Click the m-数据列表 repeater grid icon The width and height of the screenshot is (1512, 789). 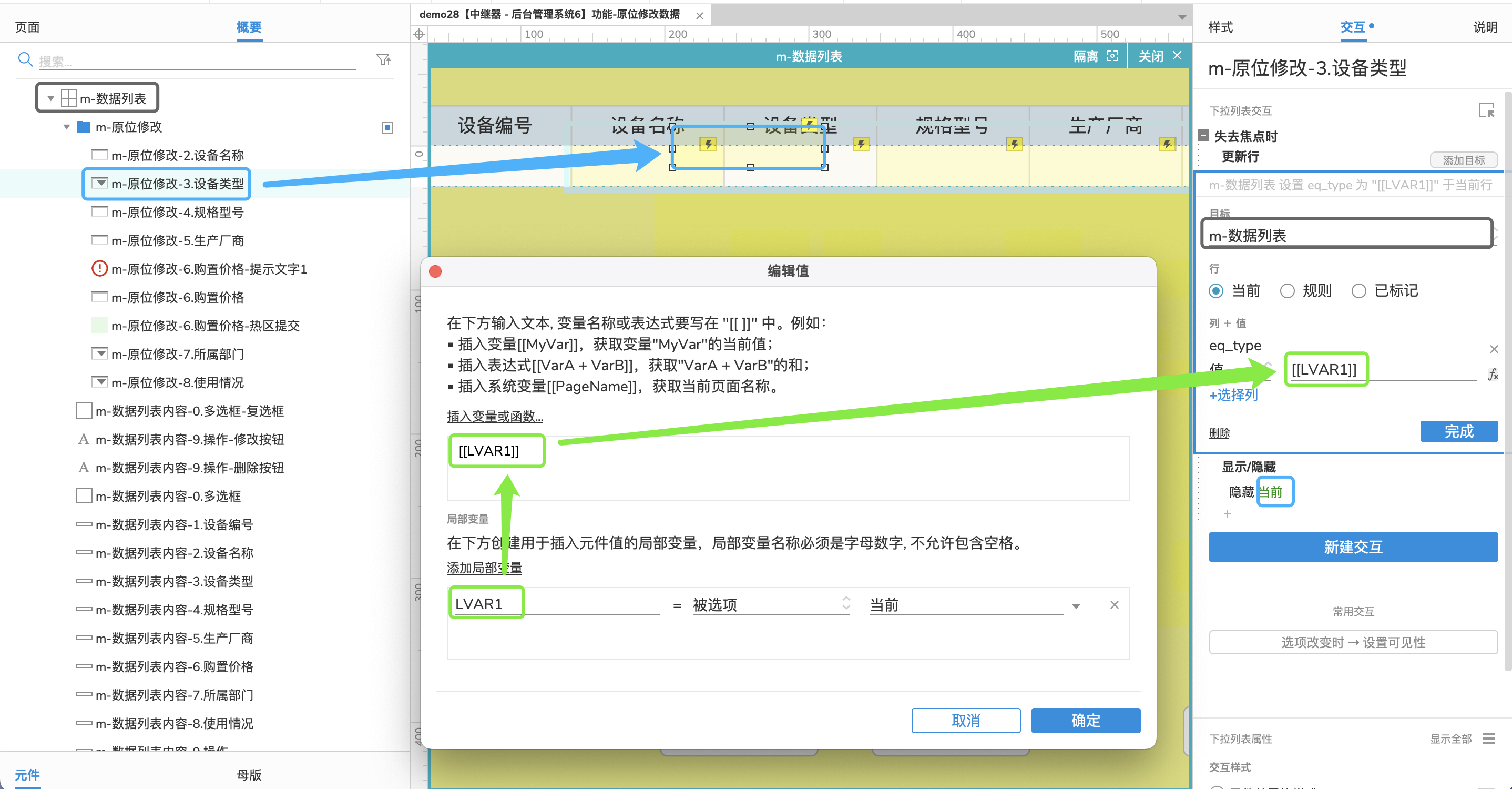(x=69, y=98)
